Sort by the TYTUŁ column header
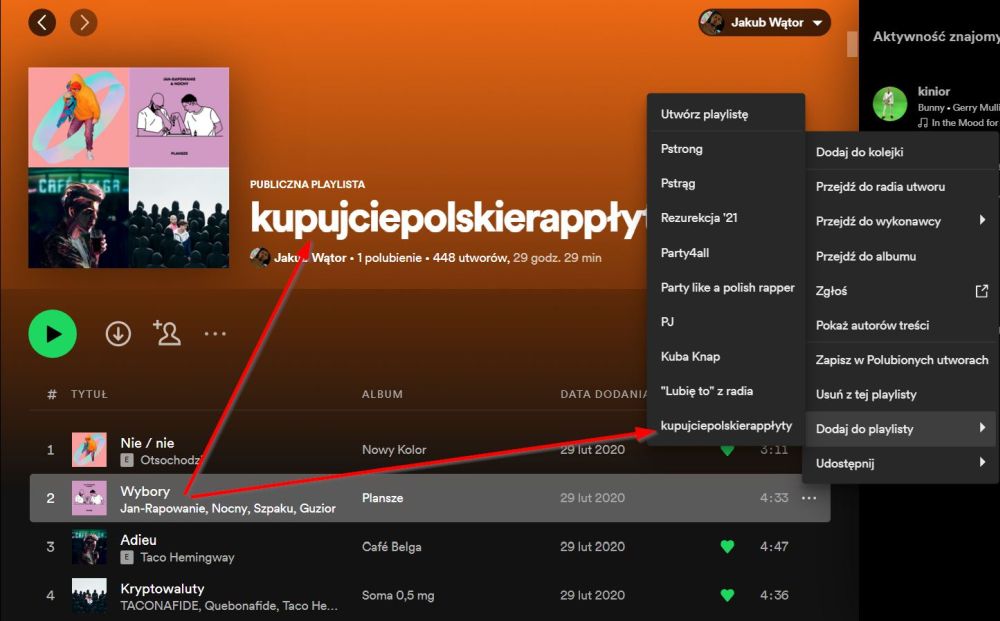The height and width of the screenshot is (621, 1000). (x=89, y=394)
